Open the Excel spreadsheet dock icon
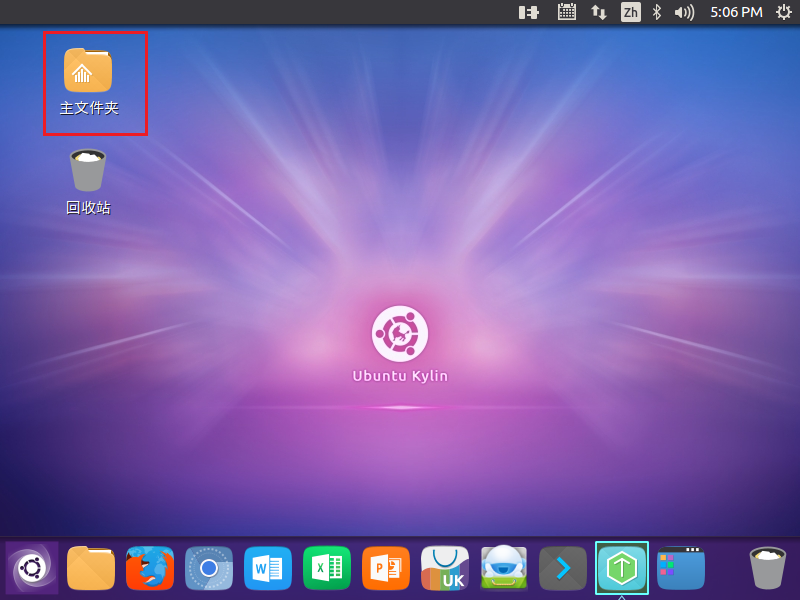 [x=327, y=568]
